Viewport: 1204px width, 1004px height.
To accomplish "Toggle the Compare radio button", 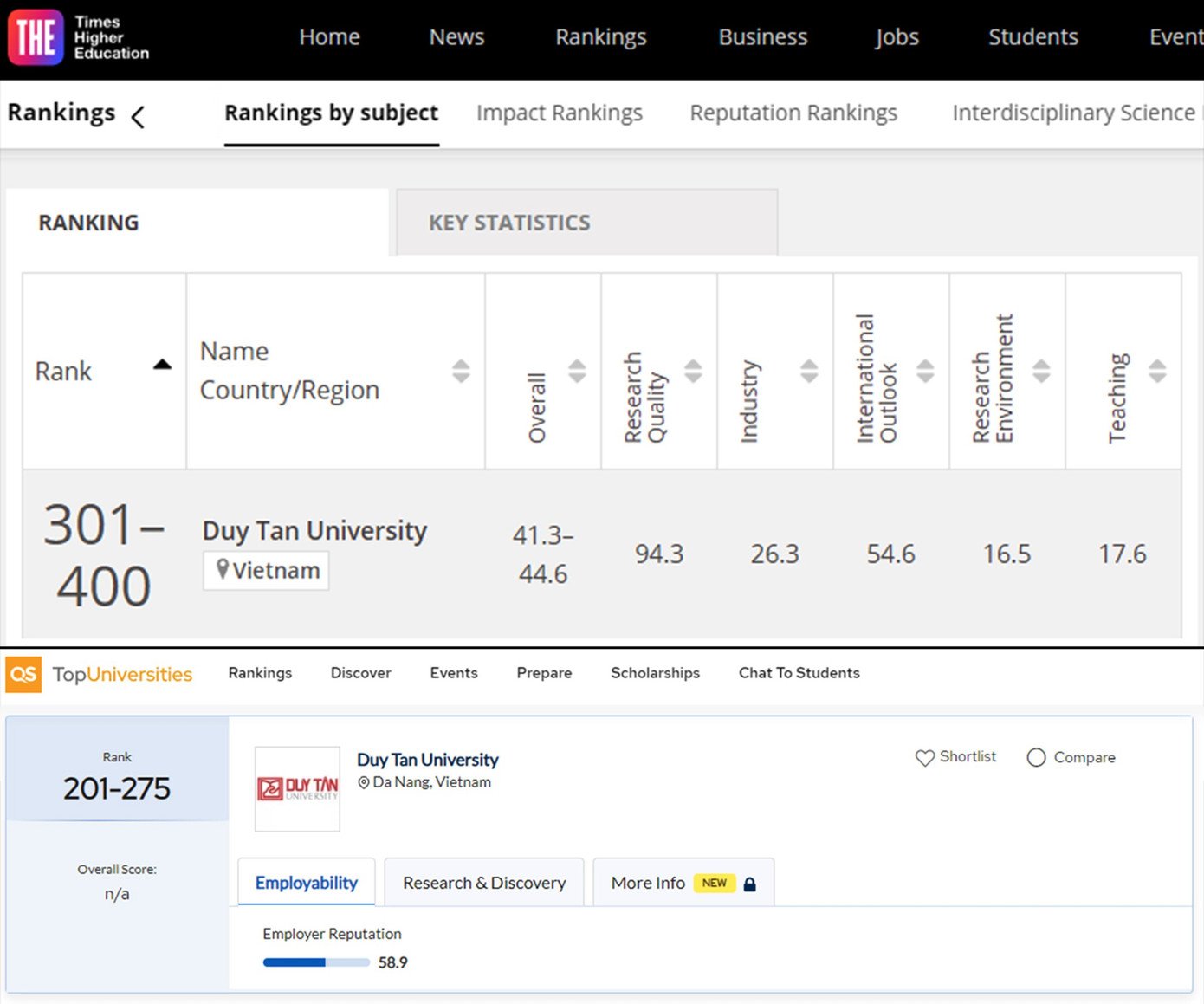I will [x=1036, y=758].
